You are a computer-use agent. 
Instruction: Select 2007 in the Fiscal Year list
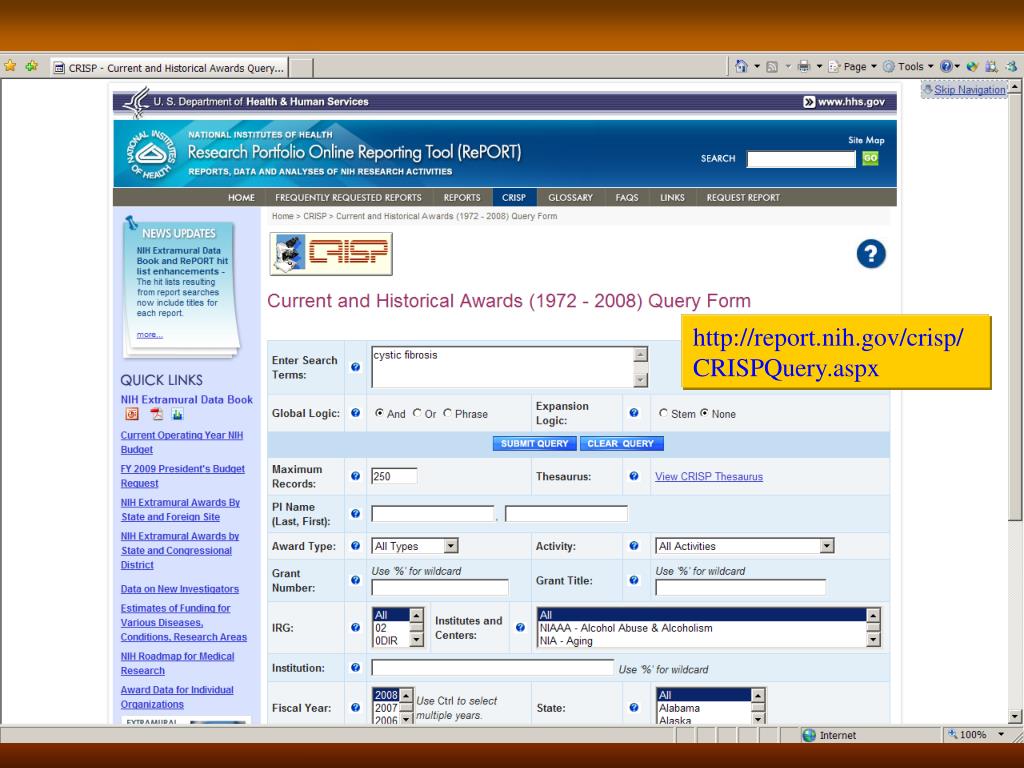pyautogui.click(x=386, y=708)
